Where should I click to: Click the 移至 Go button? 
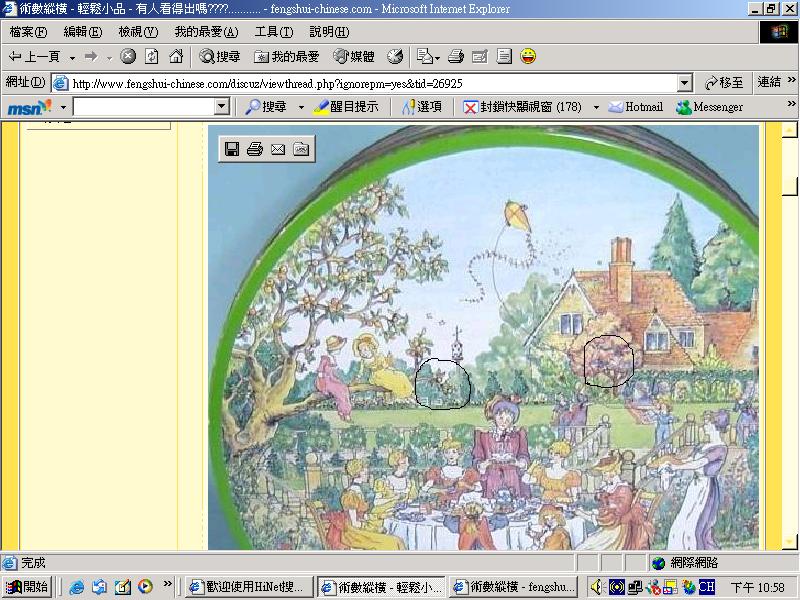pyautogui.click(x=723, y=83)
